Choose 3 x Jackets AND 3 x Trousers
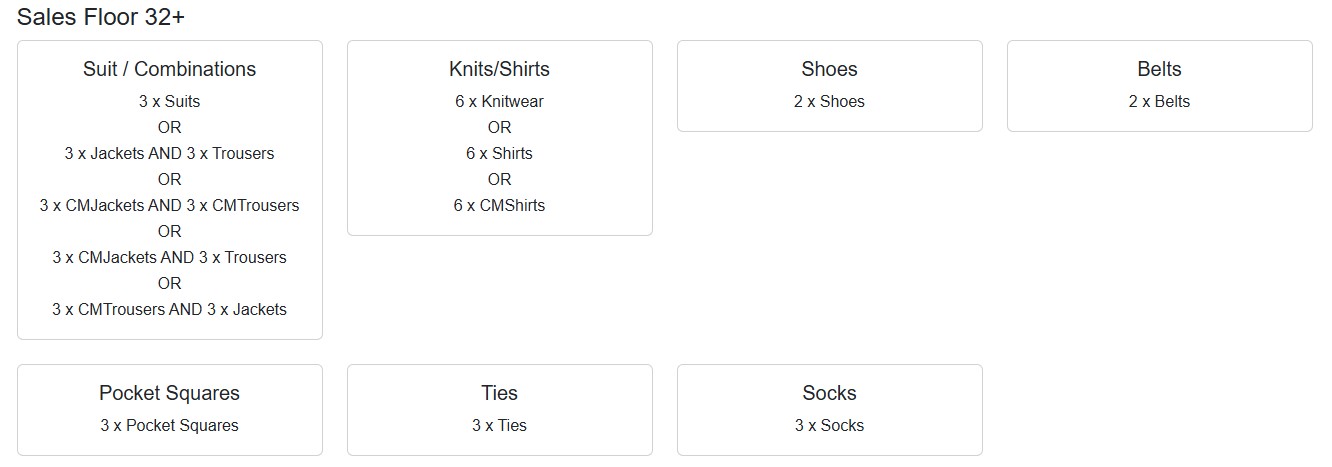Viewport: 1332px width, 467px height. (169, 153)
